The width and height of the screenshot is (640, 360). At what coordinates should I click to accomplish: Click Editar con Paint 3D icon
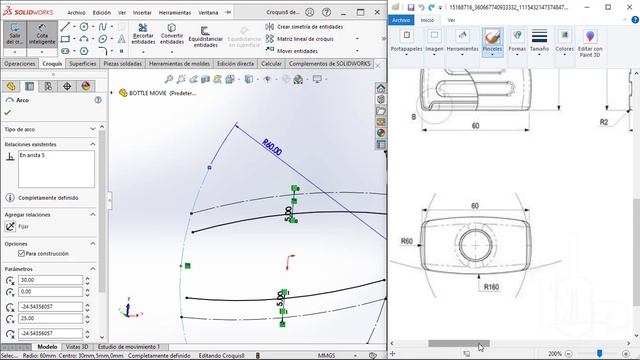[x=590, y=43]
